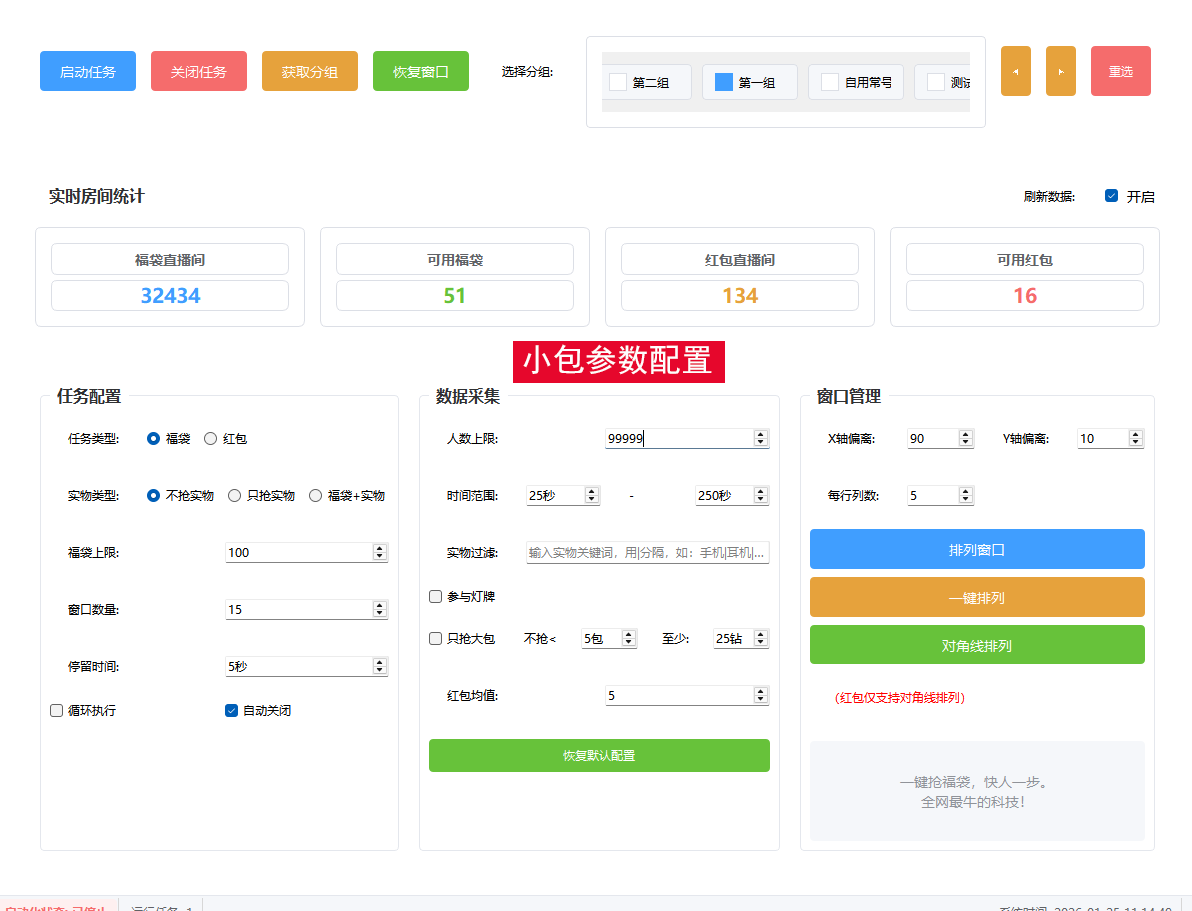Click the right arrow group scroll button

[x=1060, y=71]
